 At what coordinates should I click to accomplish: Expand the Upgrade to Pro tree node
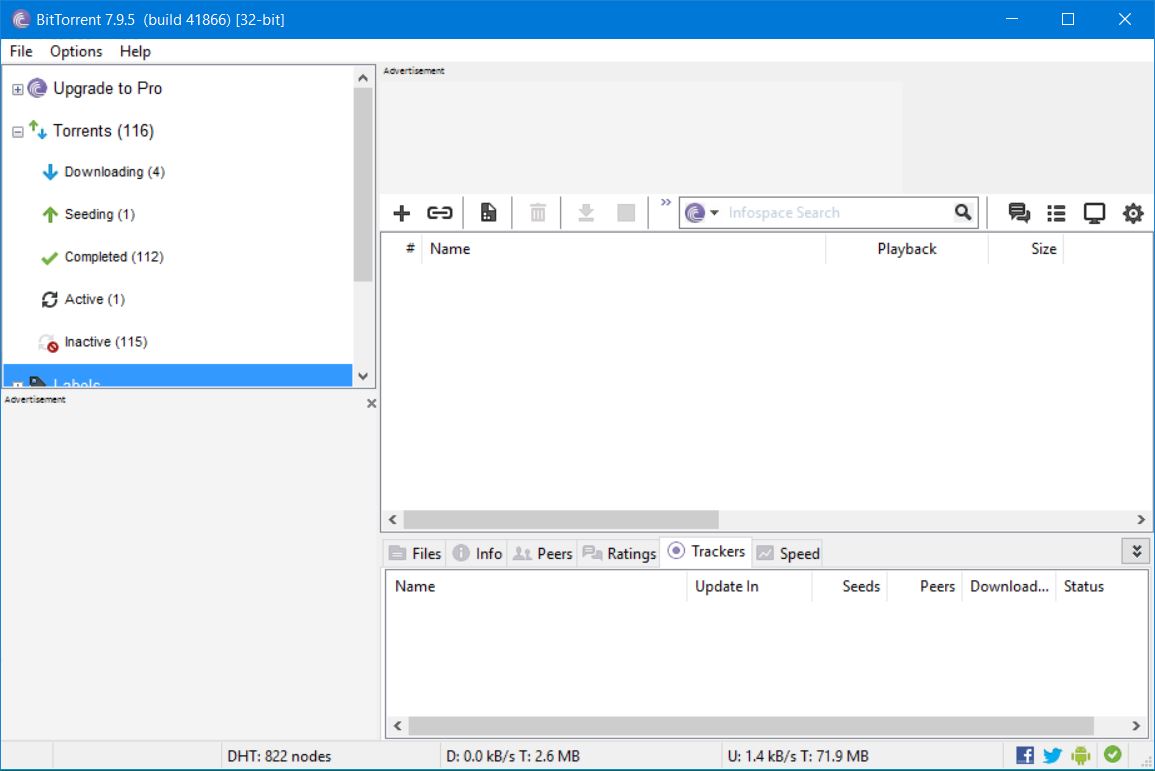[x=18, y=90]
